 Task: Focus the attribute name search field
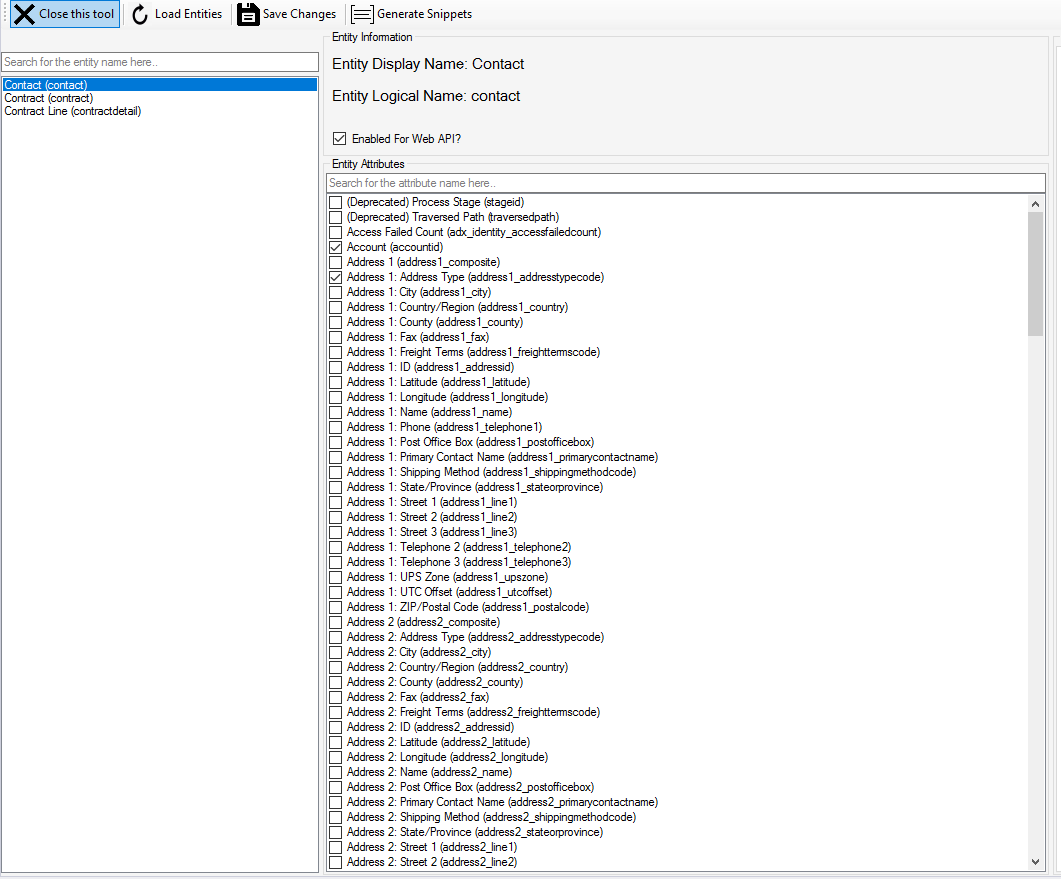686,183
